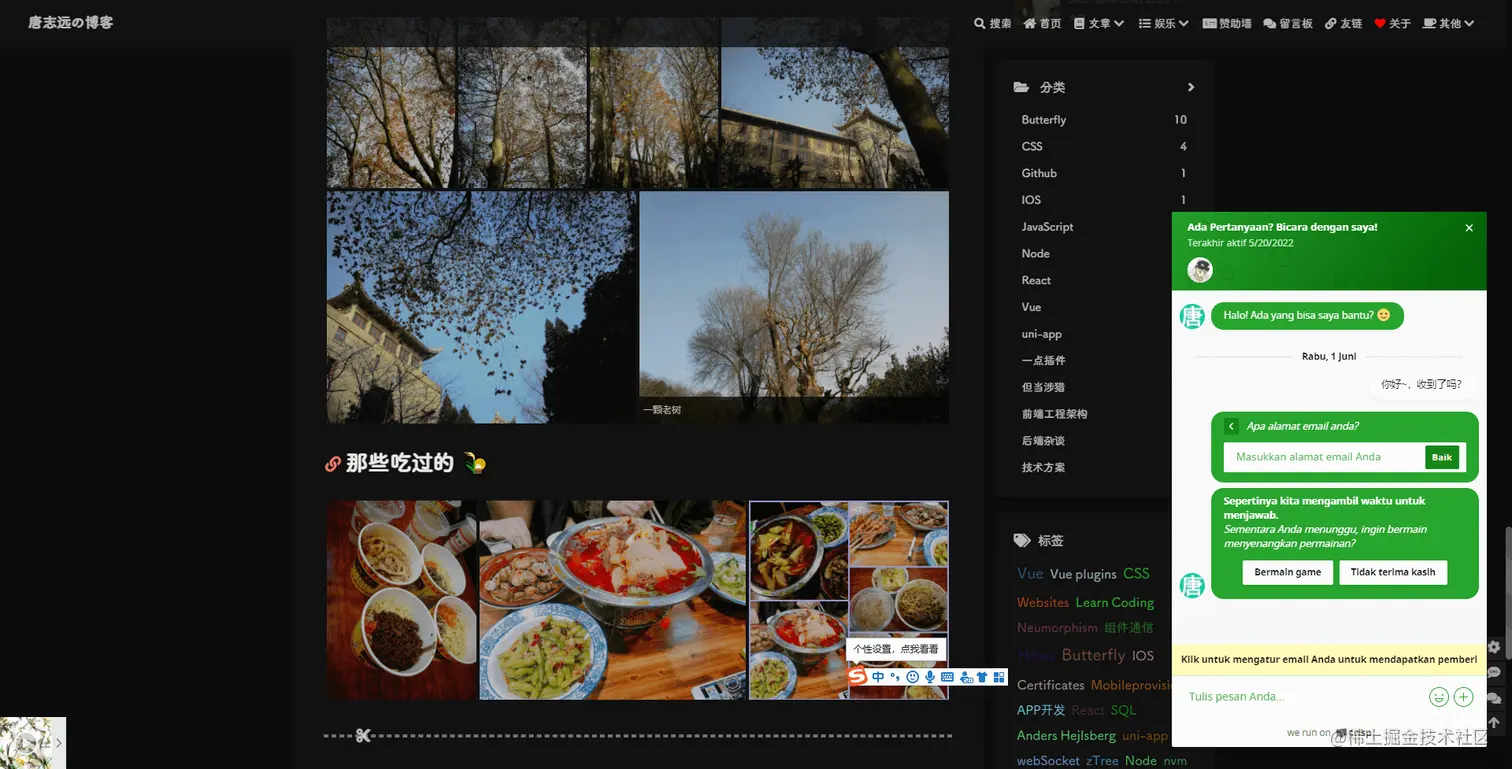Open the 其他 dropdown in the navbar
This screenshot has width=1512, height=769.
(x=1447, y=22)
